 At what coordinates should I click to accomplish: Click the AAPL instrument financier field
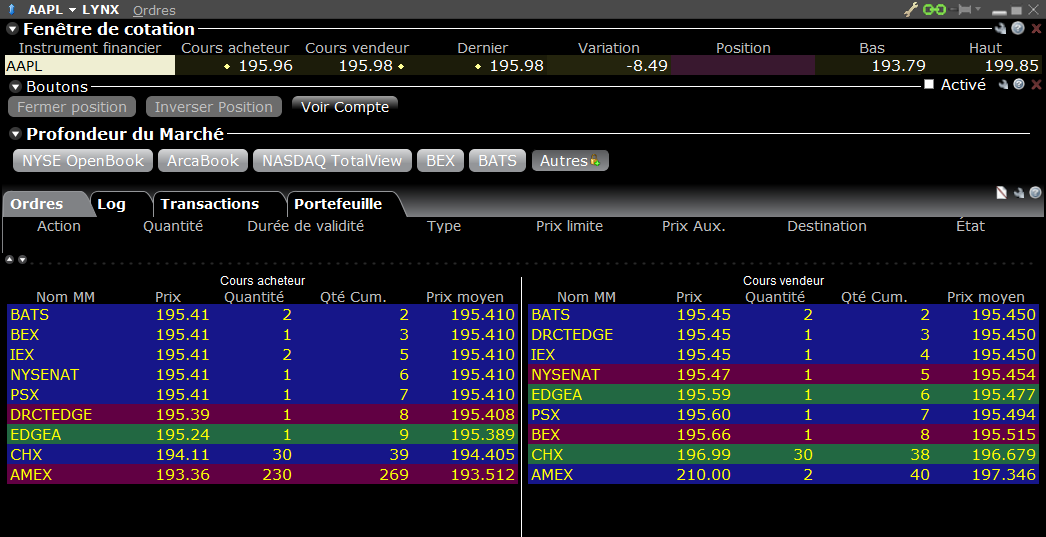pos(89,66)
